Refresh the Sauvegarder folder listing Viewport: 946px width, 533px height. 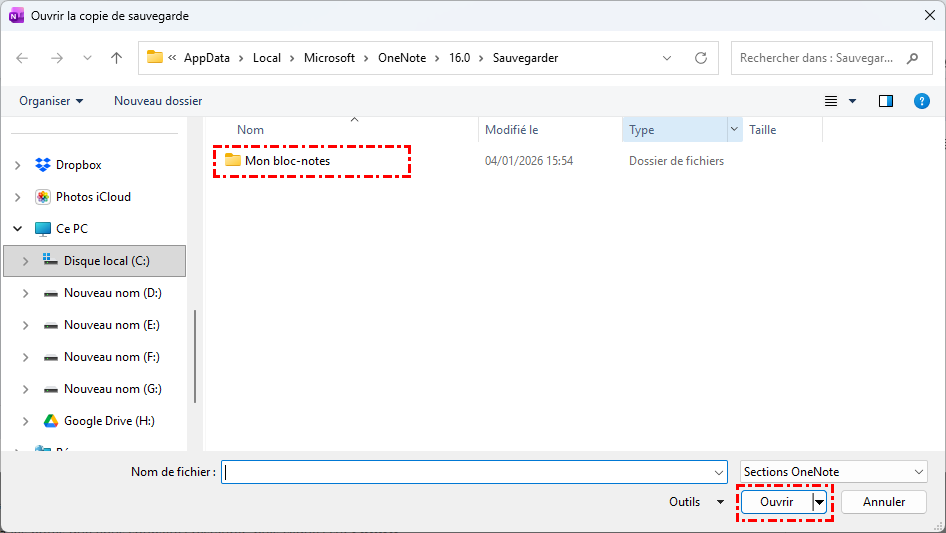pos(701,58)
